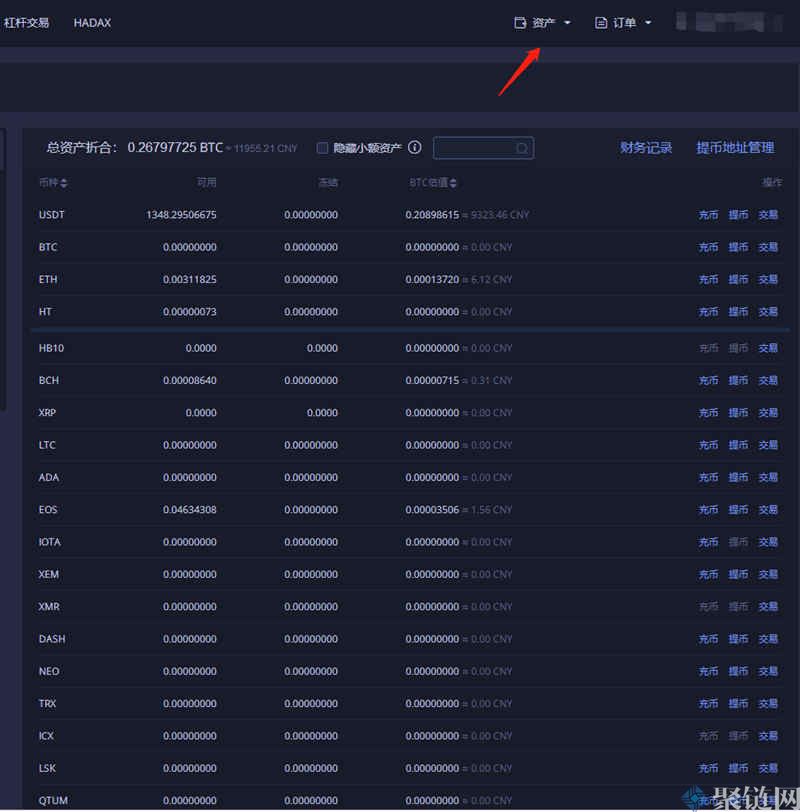Image resolution: width=800 pixels, height=812 pixels.
Task: Click 交易 trade in ICX row
Action: [768, 736]
